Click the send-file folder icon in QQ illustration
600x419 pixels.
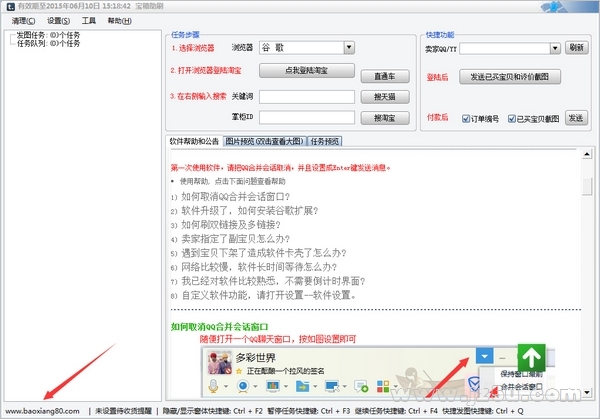302,386
